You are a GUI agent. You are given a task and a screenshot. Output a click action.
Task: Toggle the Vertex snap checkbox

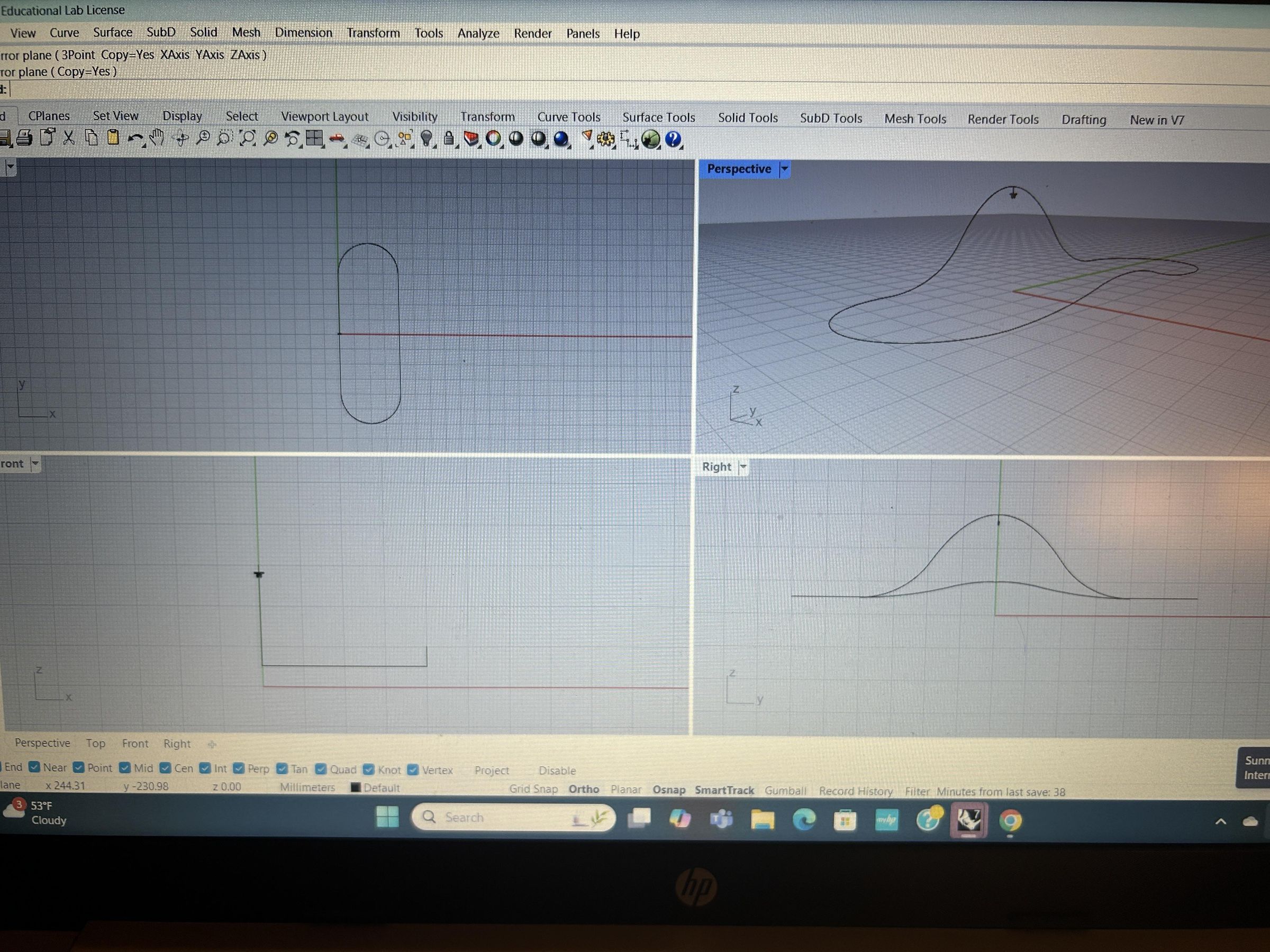(x=414, y=770)
